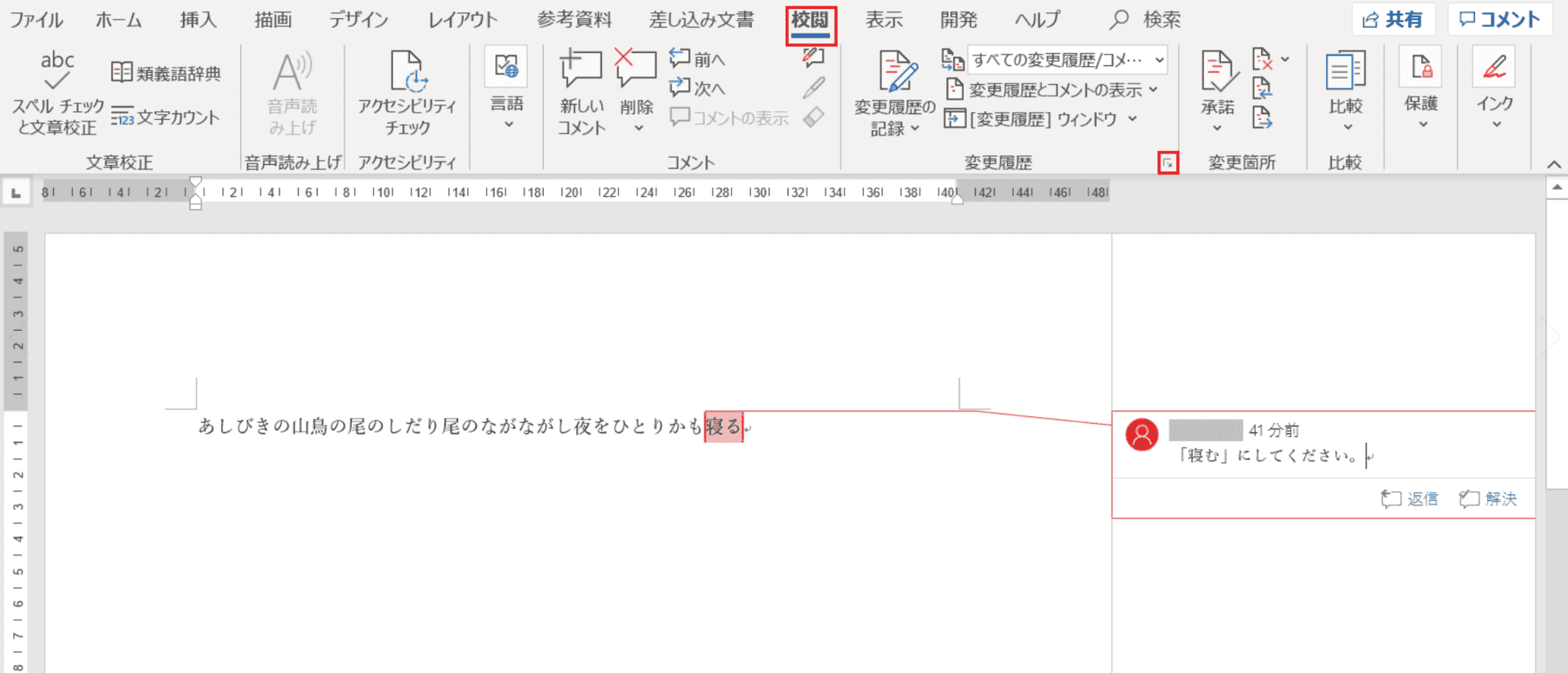Collapse the ribbon with the chevron
The image size is (1568, 673).
[x=1553, y=164]
